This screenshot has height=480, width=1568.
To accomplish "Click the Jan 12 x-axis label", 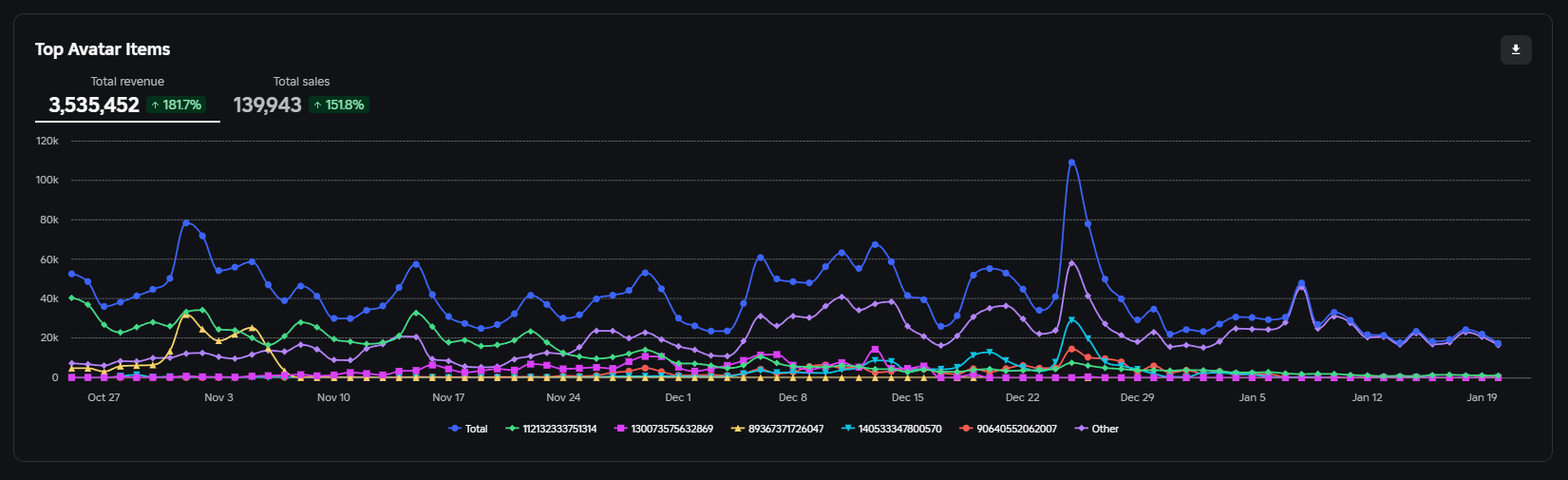I will point(1368,397).
